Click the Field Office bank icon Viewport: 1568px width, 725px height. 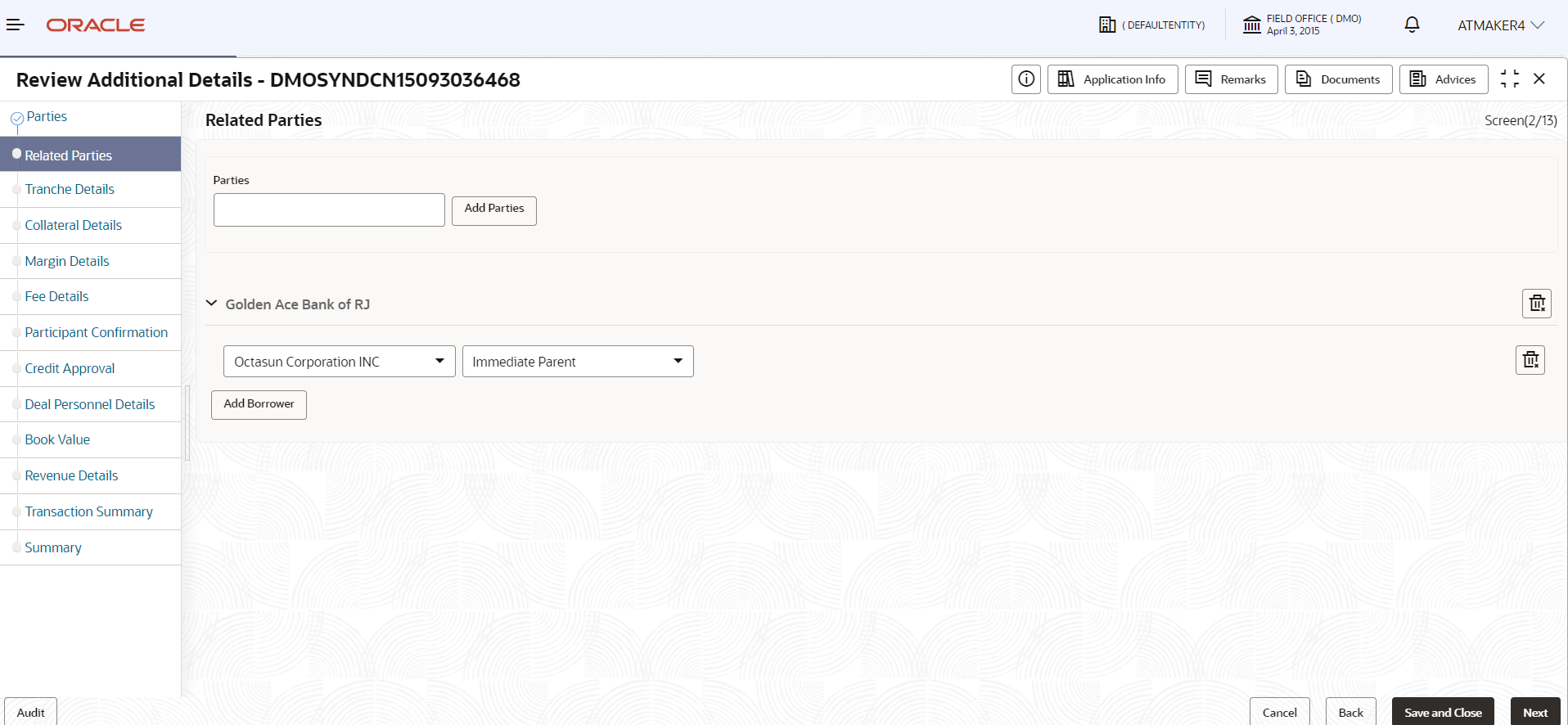coord(1252,25)
